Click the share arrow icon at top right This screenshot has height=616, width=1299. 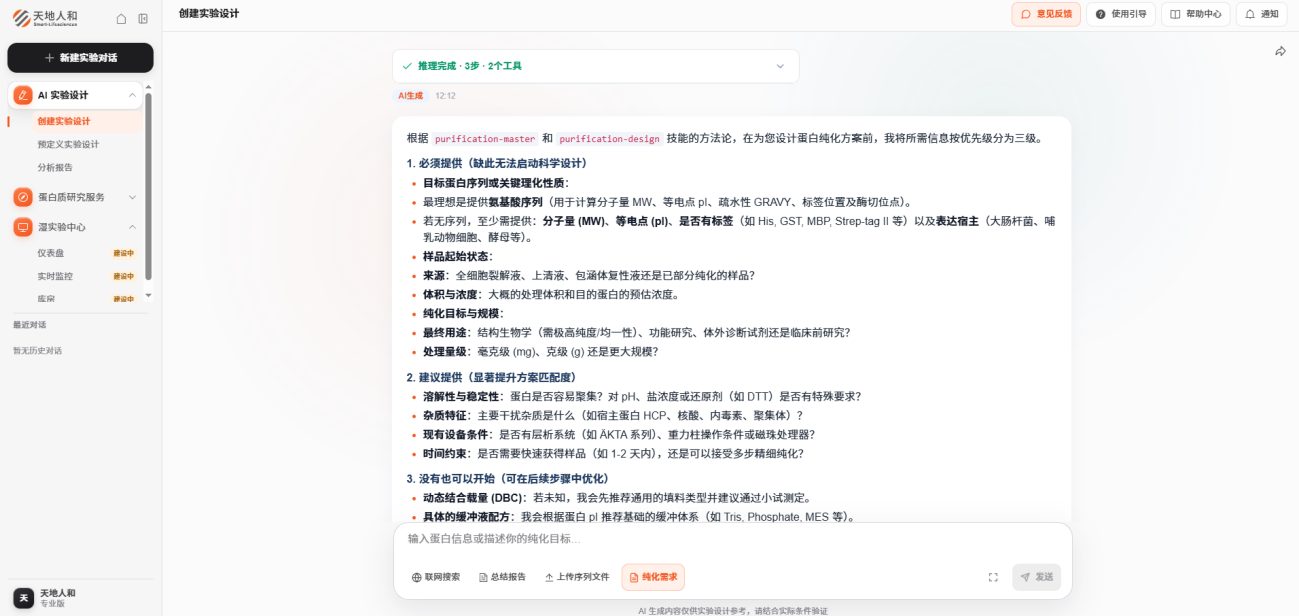1280,51
